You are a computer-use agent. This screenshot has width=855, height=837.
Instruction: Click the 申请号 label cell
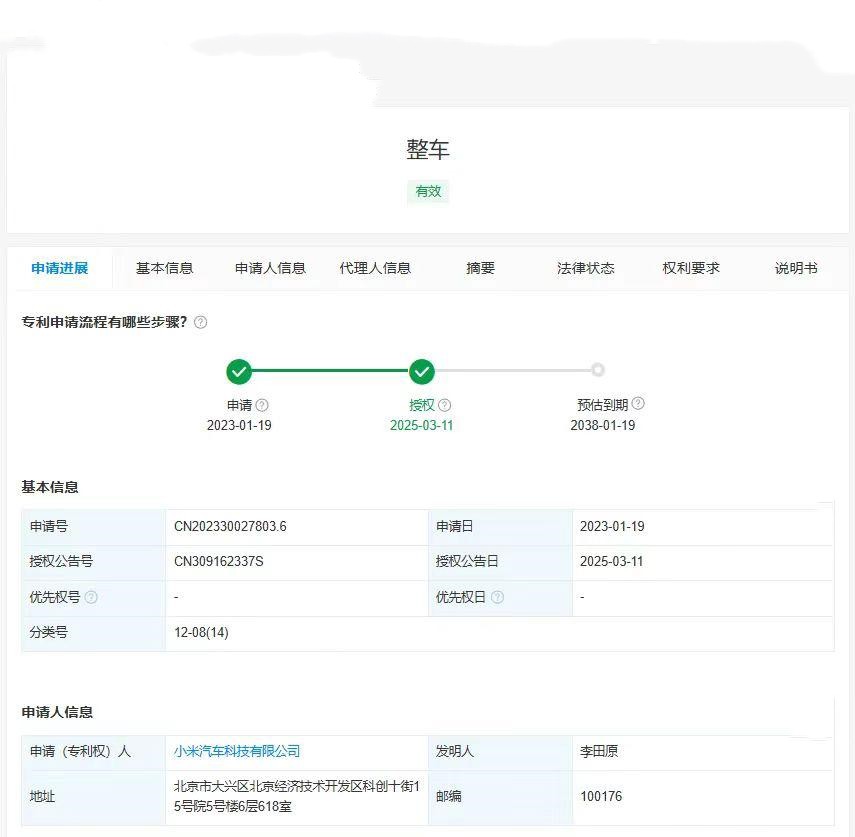click(x=93, y=527)
